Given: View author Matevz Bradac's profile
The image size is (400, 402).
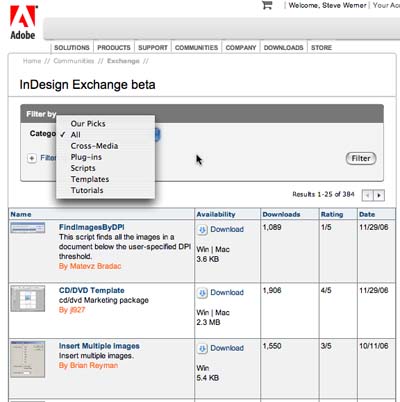Looking at the screenshot, I should point(90,266).
